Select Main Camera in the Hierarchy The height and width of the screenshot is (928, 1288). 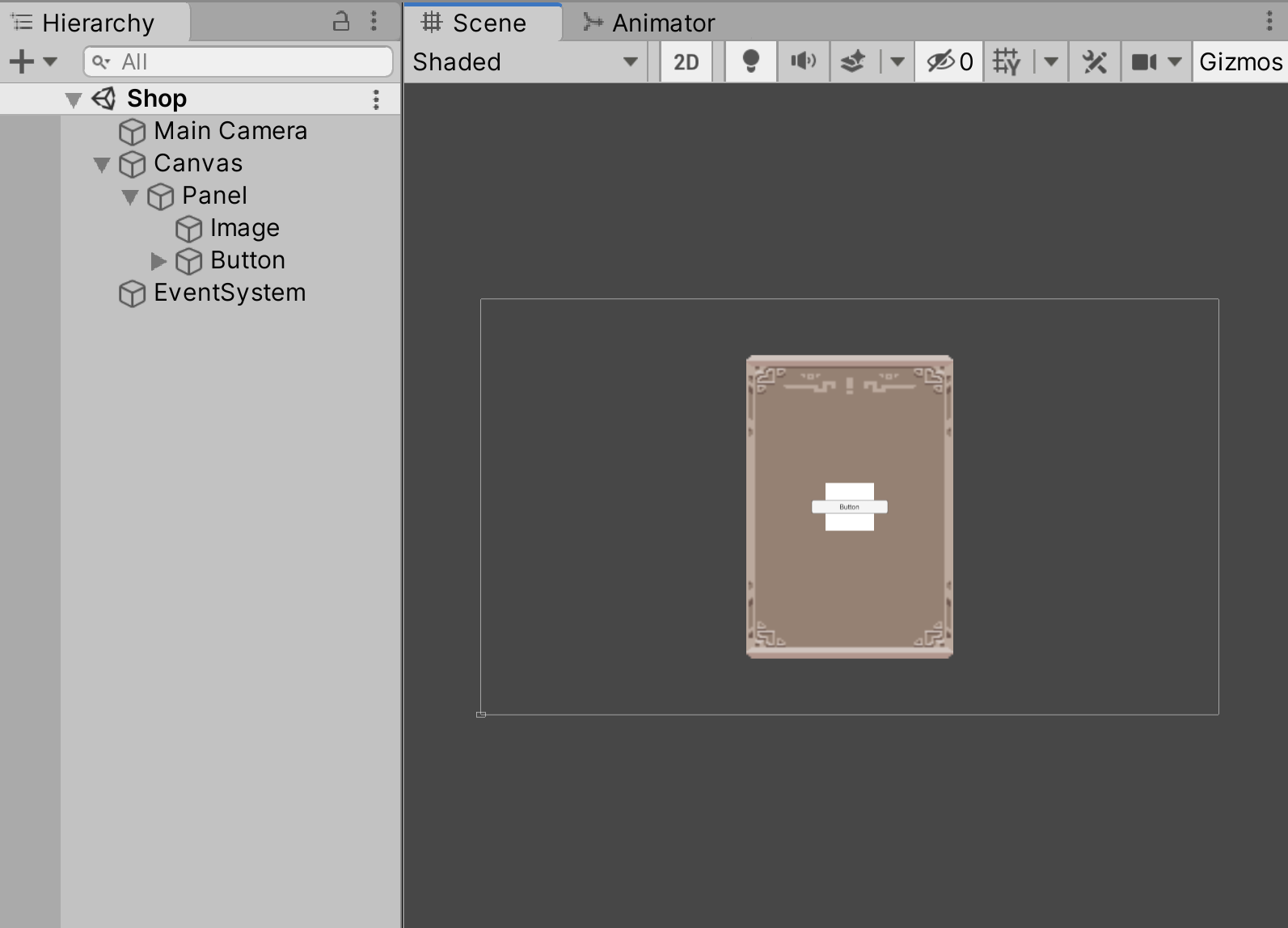(x=230, y=131)
